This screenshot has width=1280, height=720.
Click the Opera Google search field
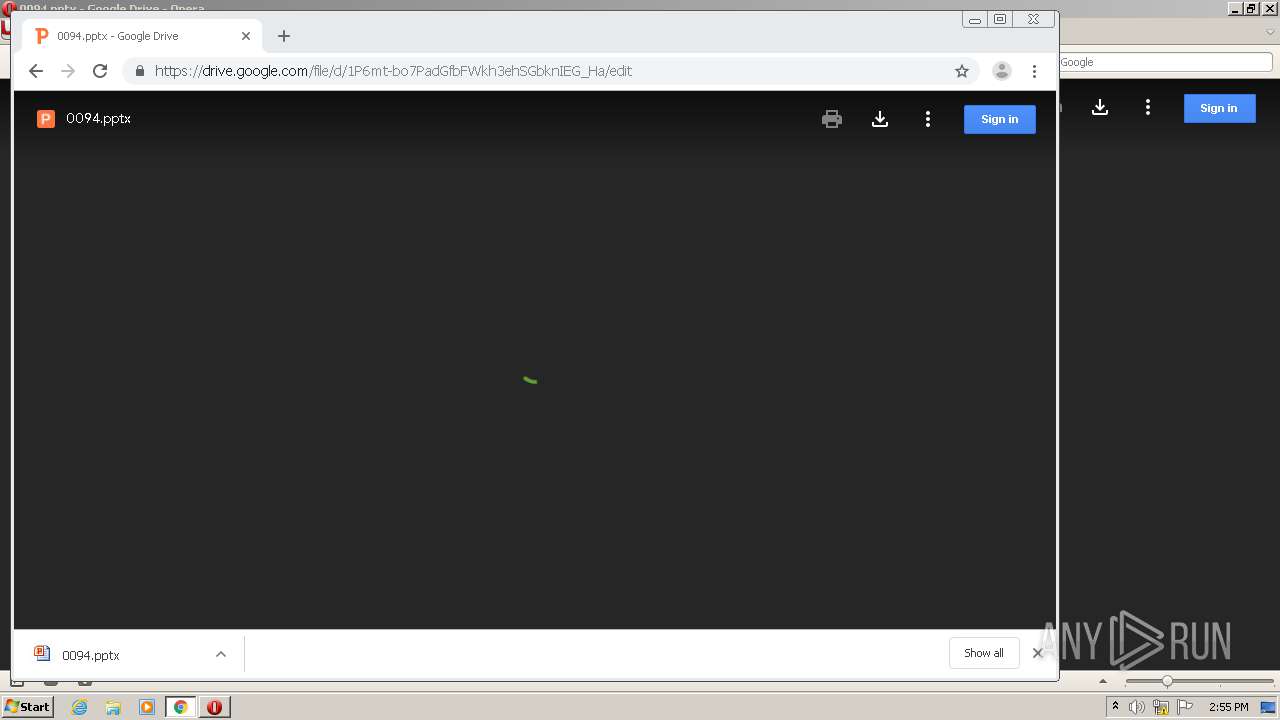tap(1165, 62)
